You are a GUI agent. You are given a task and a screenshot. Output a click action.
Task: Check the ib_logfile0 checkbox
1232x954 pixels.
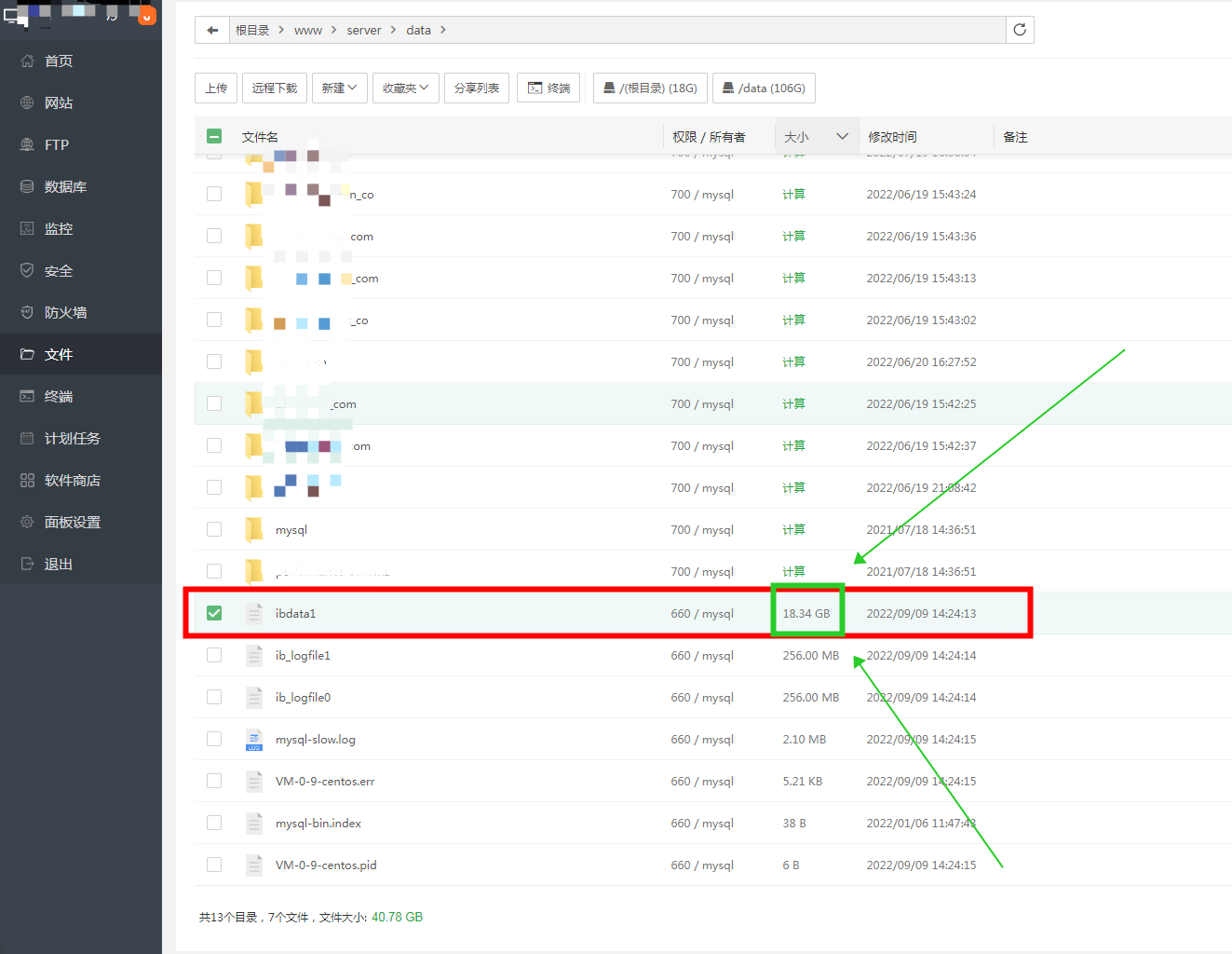click(x=214, y=697)
